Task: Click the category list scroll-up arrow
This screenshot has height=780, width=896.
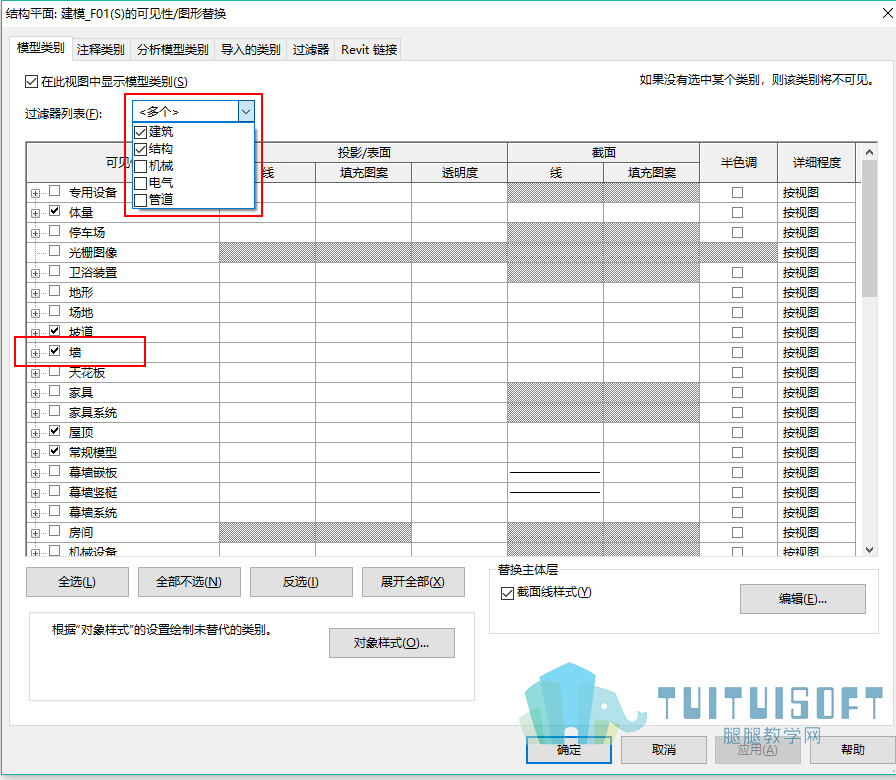Action: click(x=869, y=152)
